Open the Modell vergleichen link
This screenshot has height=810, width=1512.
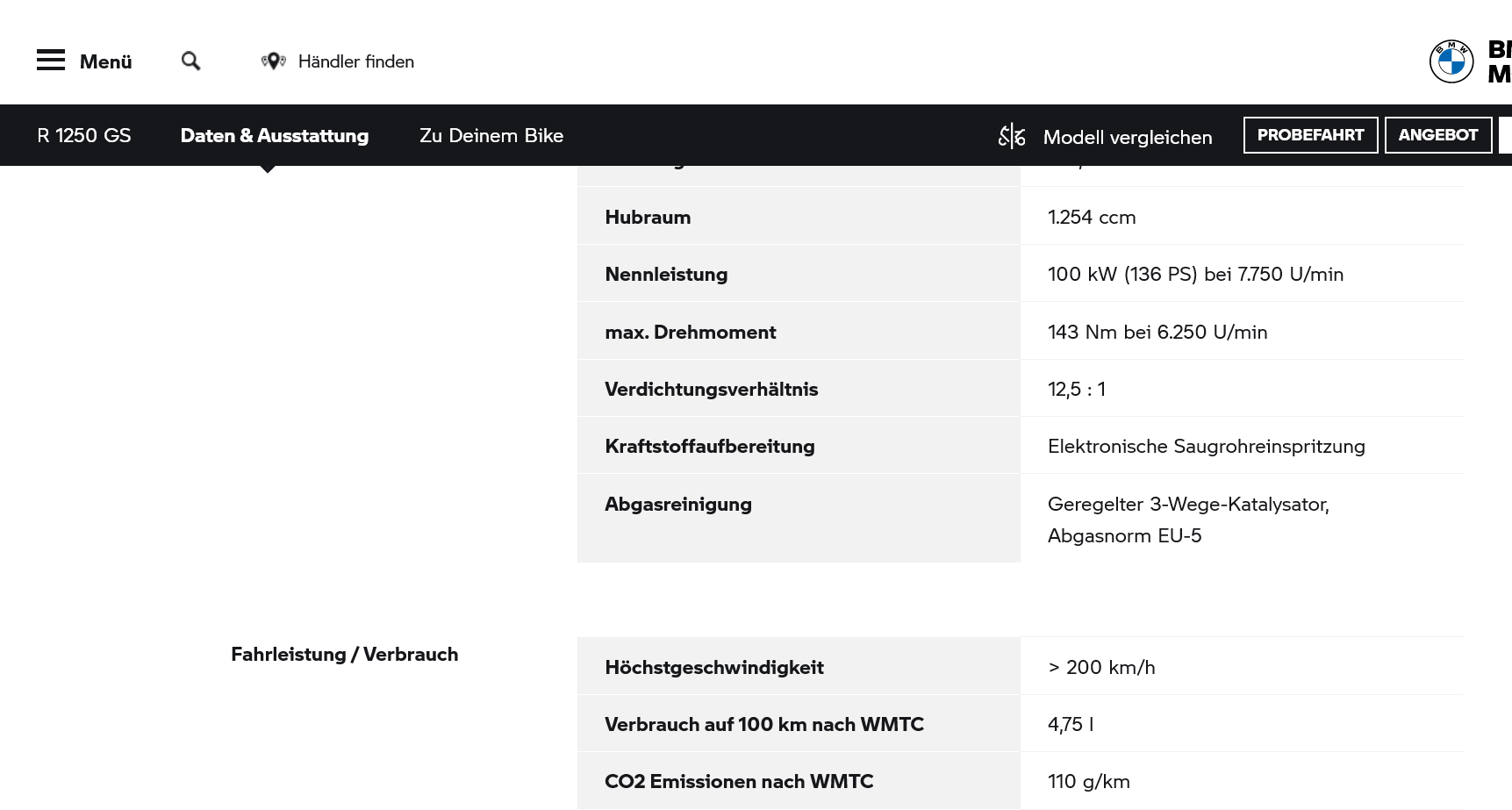click(x=1127, y=137)
